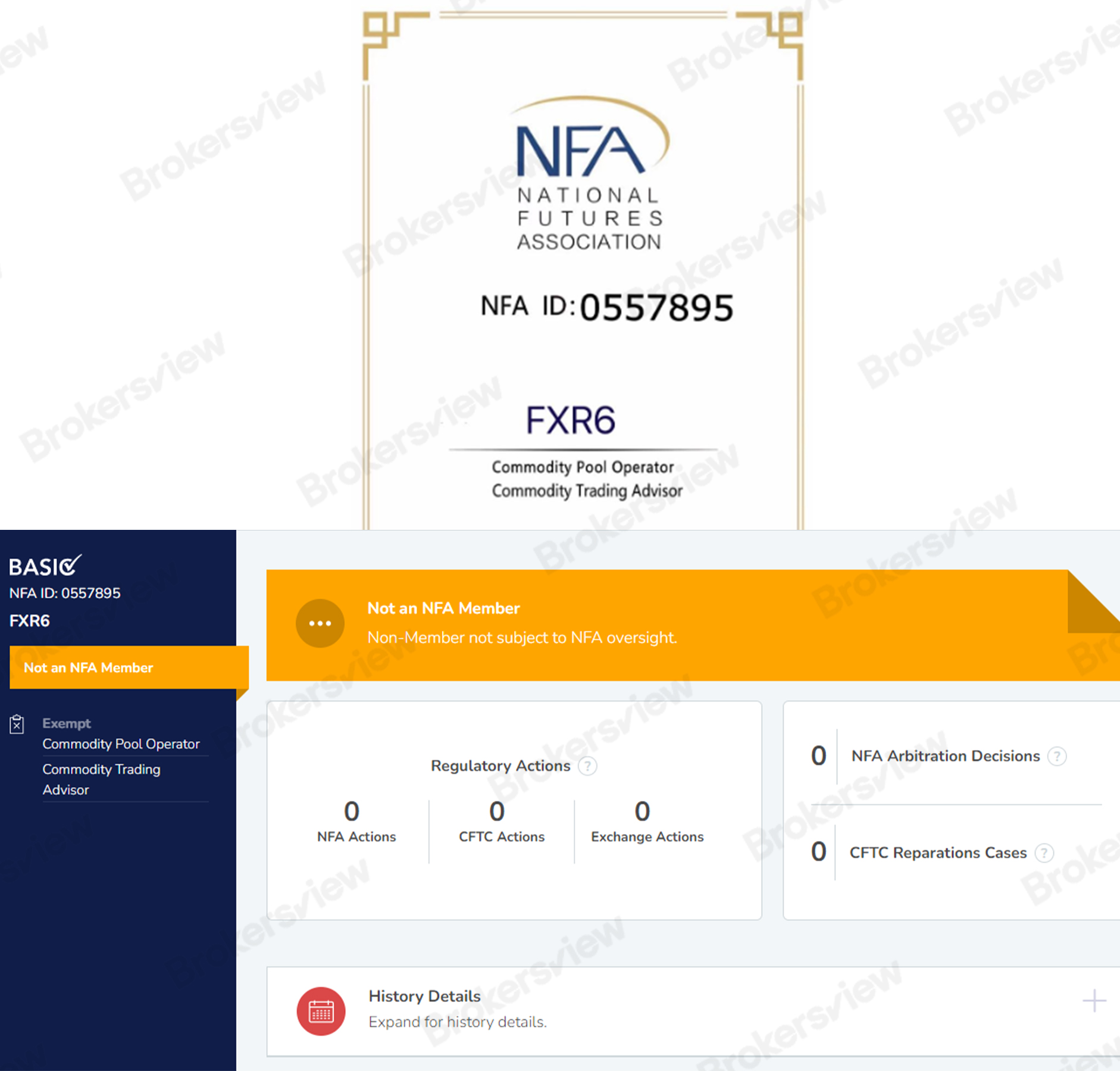This screenshot has width=1120, height=1071.
Task: Open Commodity Pool Operator in sidebar
Action: click(x=121, y=744)
